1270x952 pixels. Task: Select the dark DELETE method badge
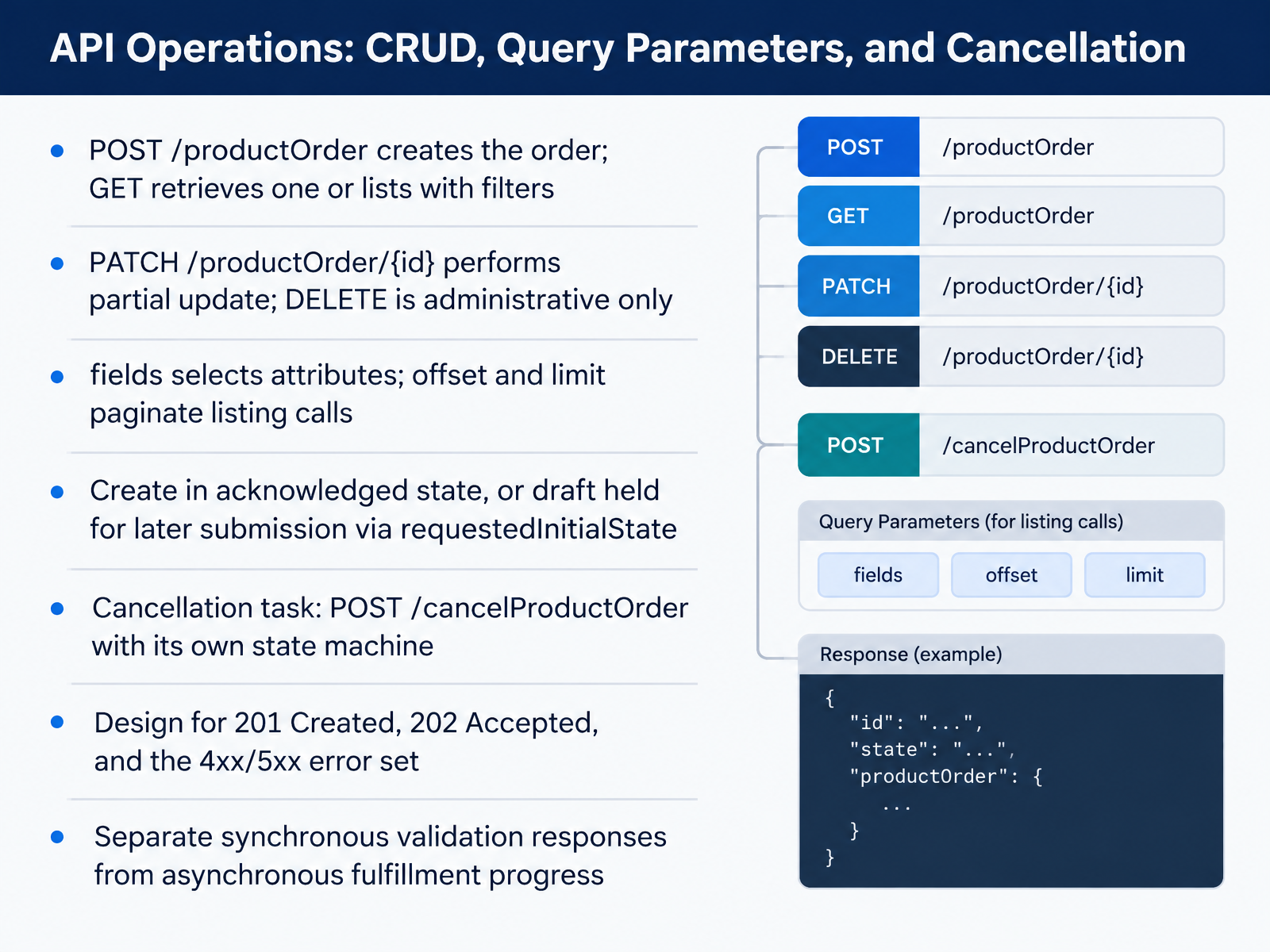(x=859, y=356)
